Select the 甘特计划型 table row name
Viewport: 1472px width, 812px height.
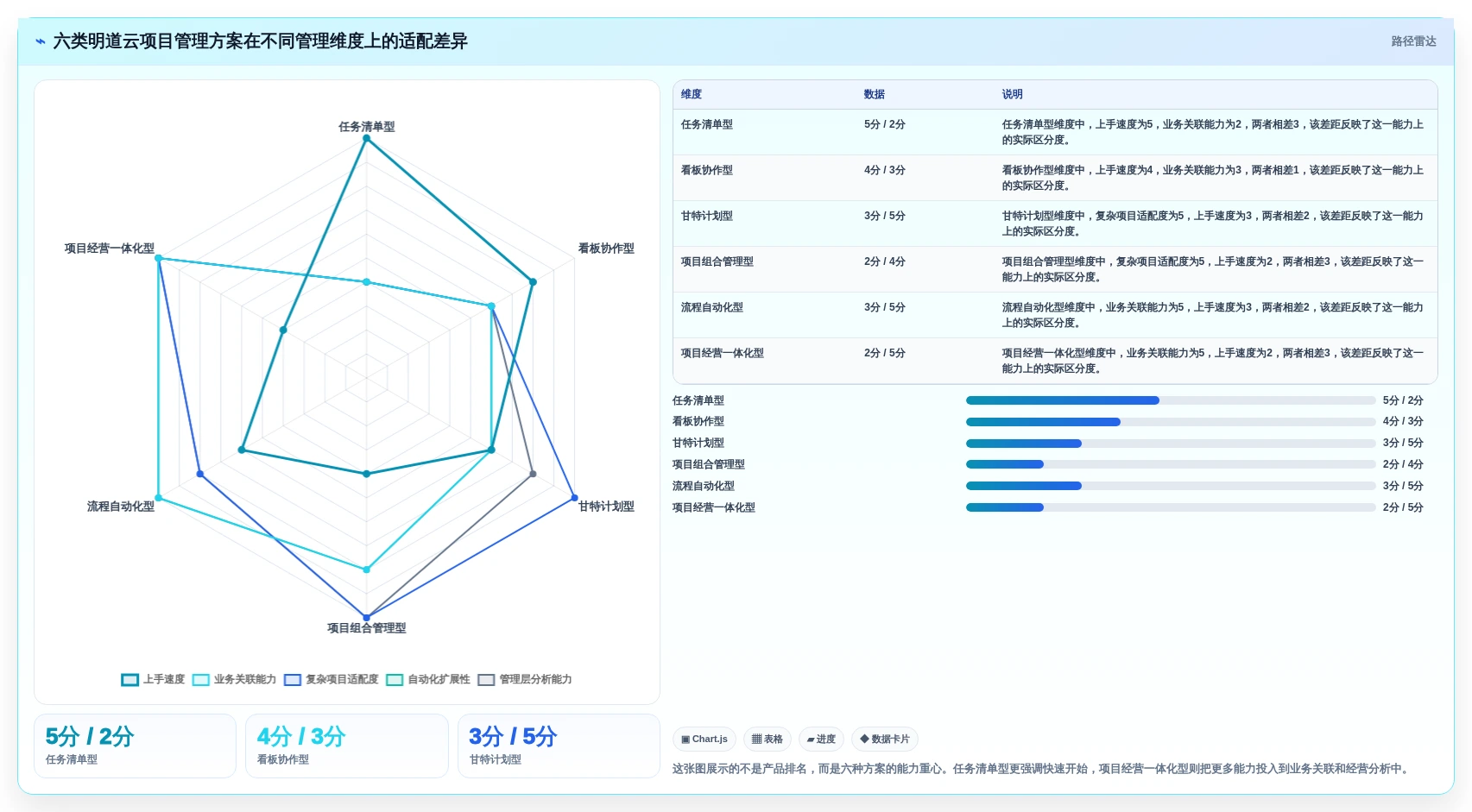707,216
